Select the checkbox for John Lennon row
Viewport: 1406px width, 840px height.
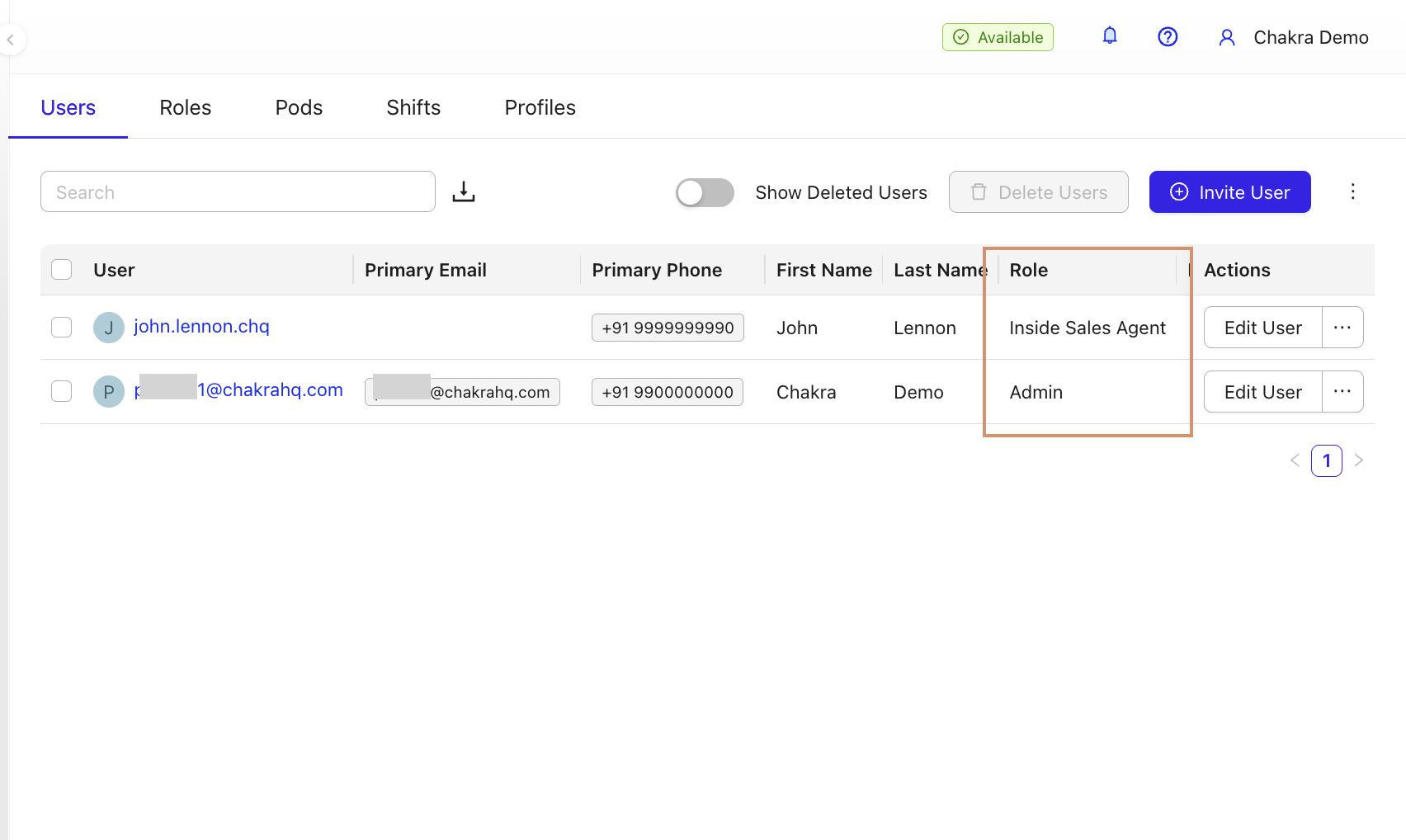pos(62,328)
